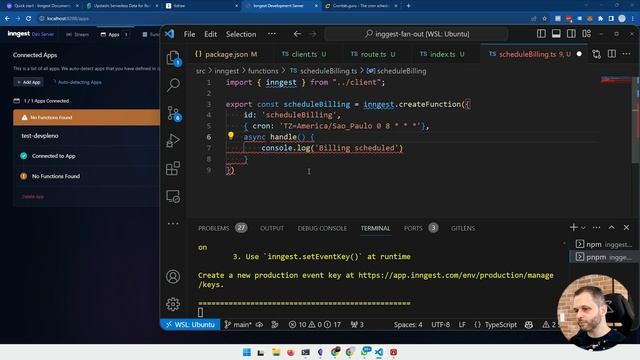
Task: Open terminal panel More Actions
Action: pyautogui.click(x=596, y=227)
